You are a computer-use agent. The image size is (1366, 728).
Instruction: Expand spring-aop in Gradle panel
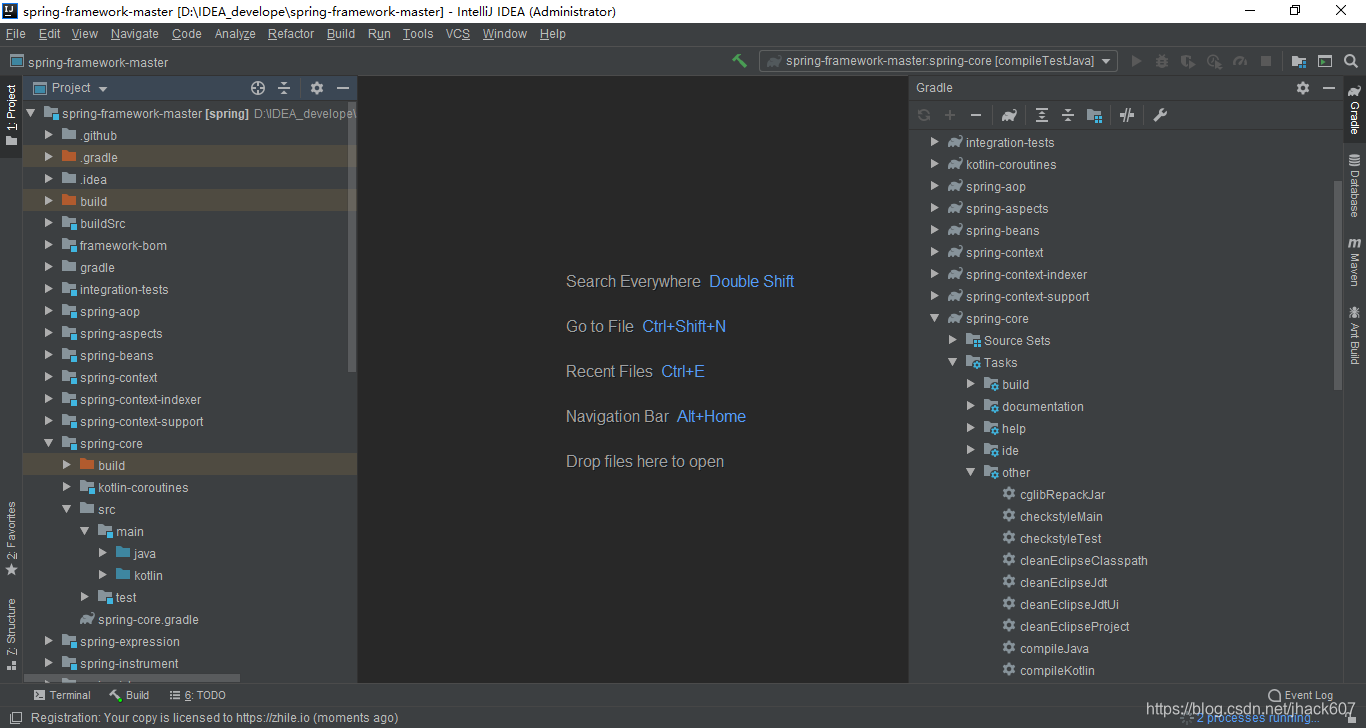coord(934,186)
